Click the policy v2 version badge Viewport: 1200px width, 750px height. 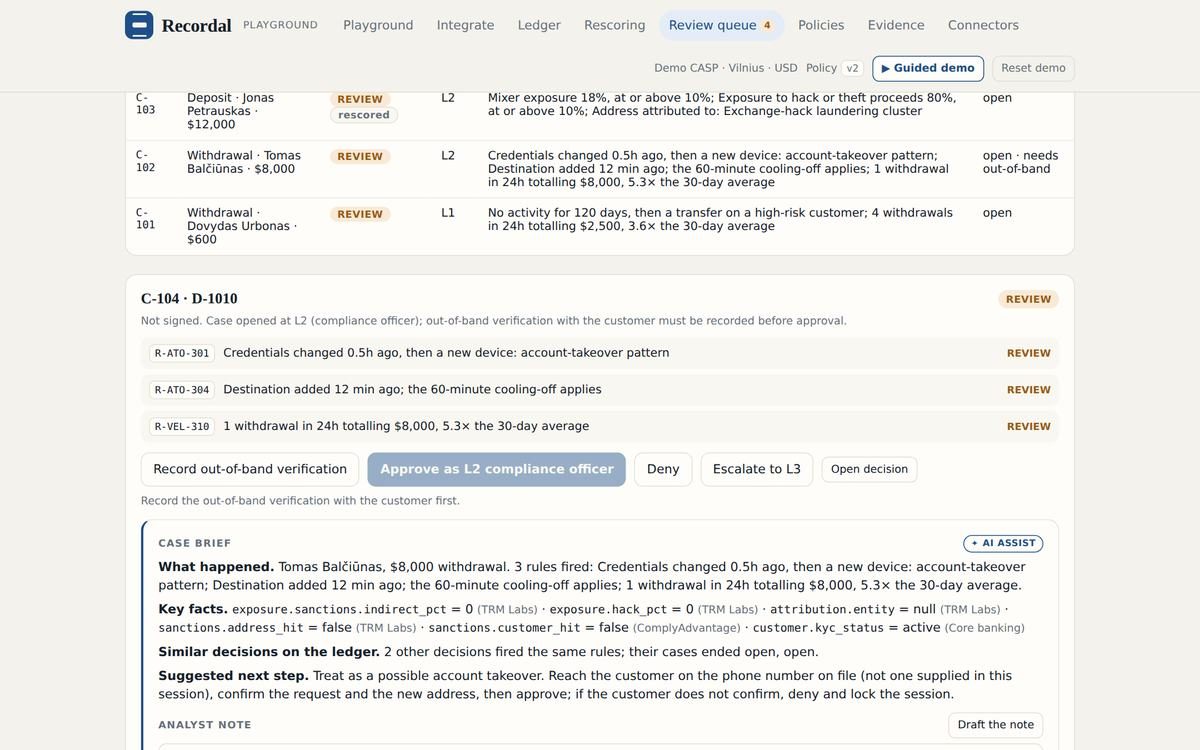coord(852,68)
